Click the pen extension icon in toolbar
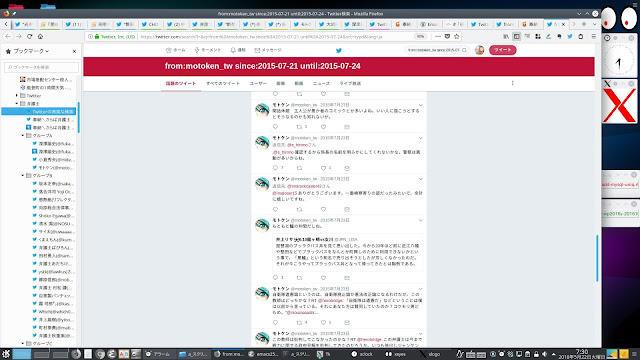 [x=549, y=36]
